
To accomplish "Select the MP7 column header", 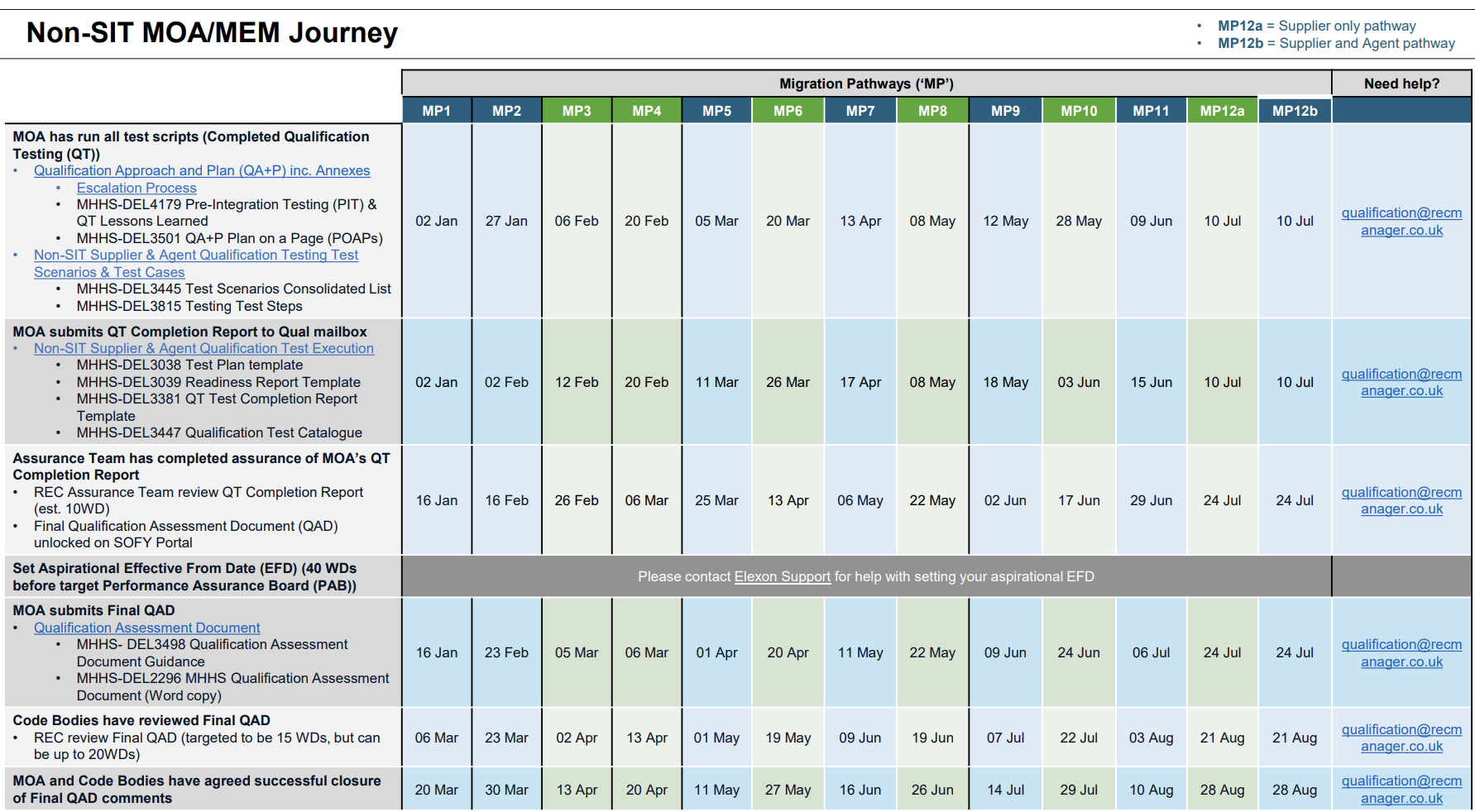I will click(x=860, y=110).
